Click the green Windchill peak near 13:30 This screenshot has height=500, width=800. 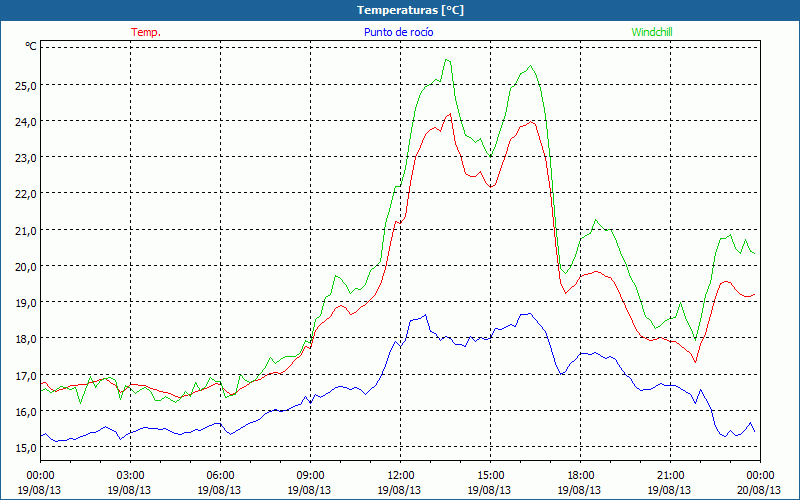click(447, 60)
